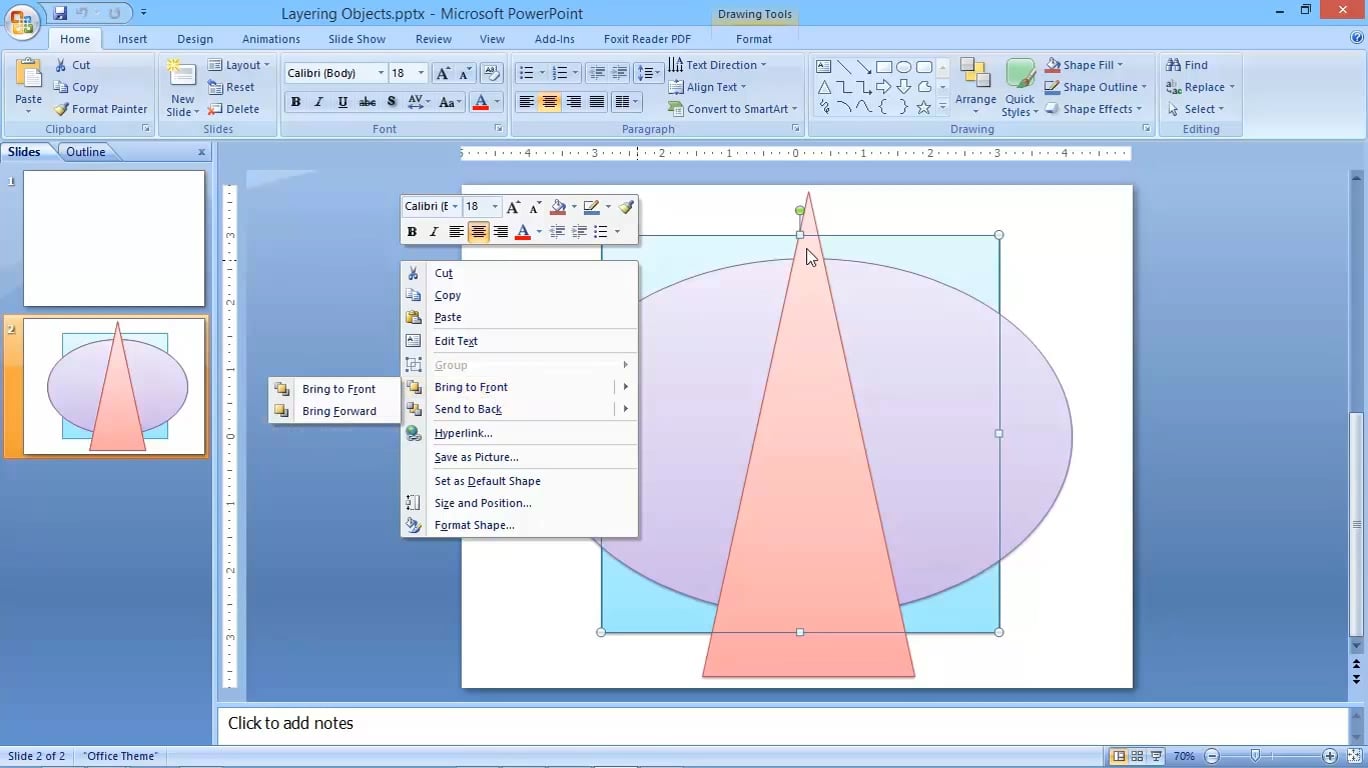The height and width of the screenshot is (768, 1368).
Task: Toggle Underline in the ribbon
Action: tap(343, 102)
